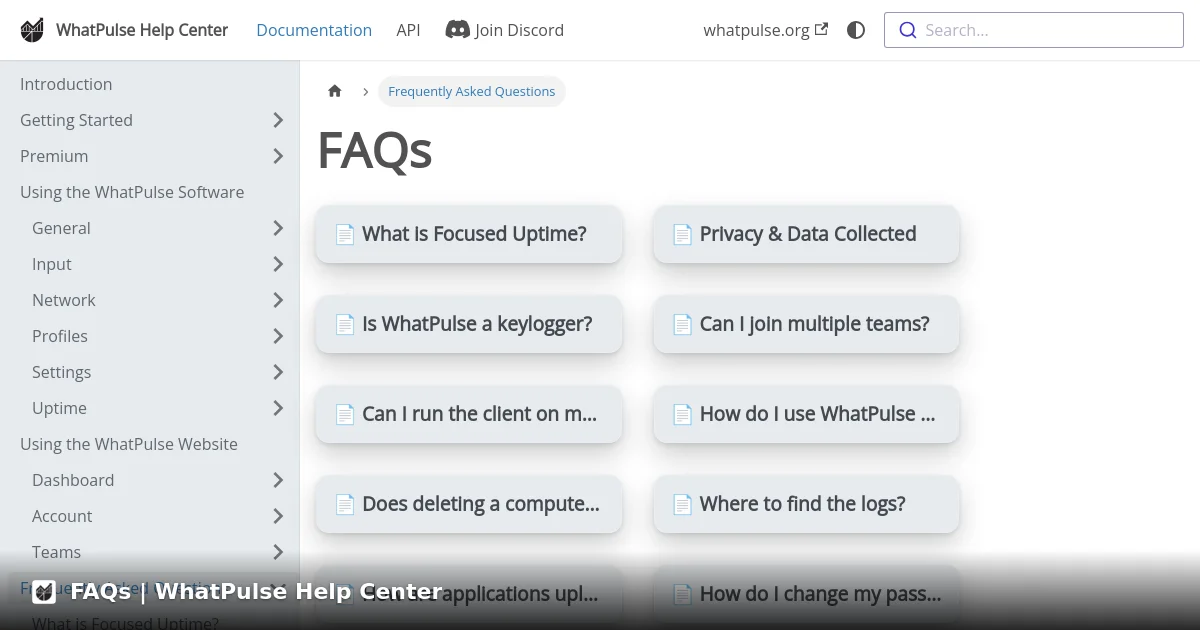Open Uptime sidebar item
Image resolution: width=1200 pixels, height=630 pixels.
click(59, 408)
